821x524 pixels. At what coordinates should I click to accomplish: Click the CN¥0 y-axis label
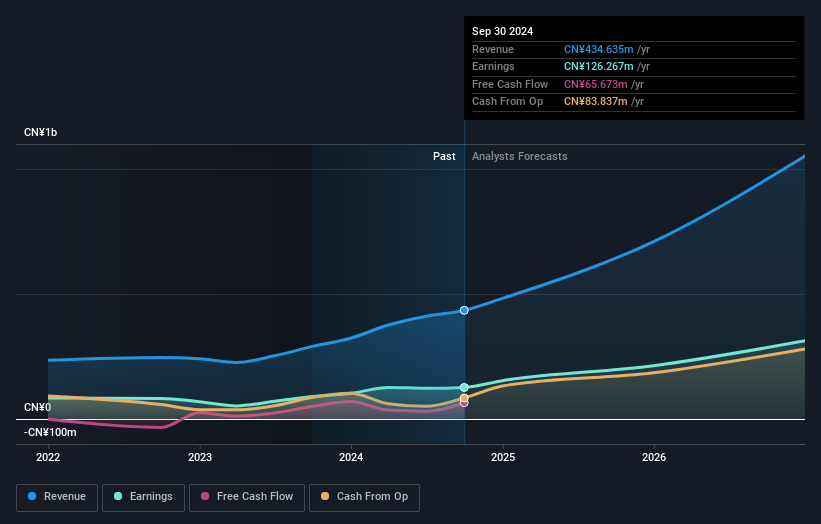tap(38, 407)
